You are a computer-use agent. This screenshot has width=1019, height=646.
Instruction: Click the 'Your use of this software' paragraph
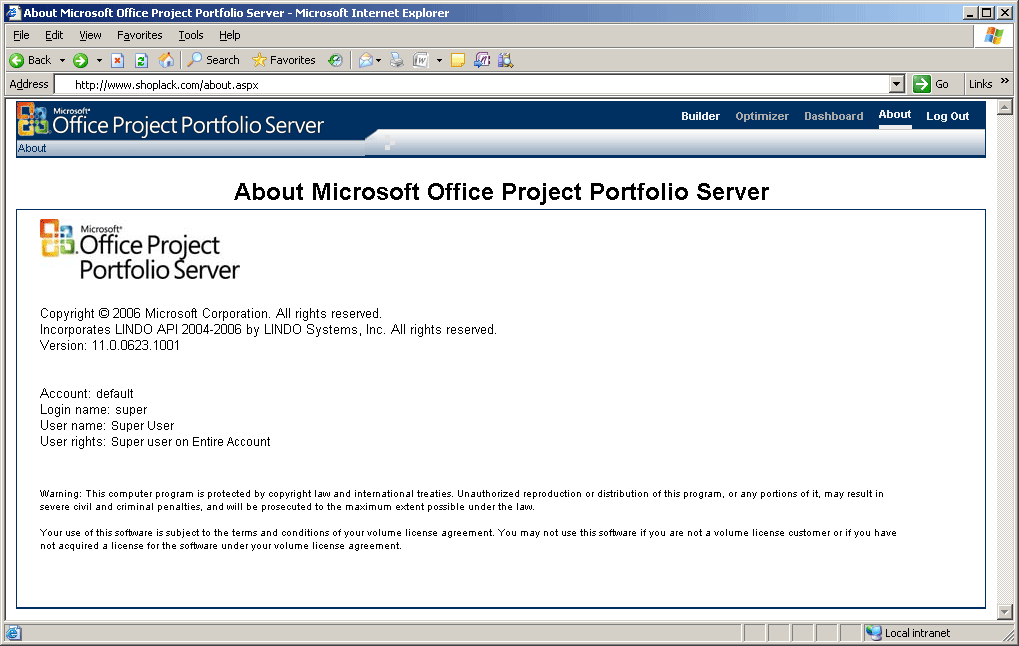(468, 539)
